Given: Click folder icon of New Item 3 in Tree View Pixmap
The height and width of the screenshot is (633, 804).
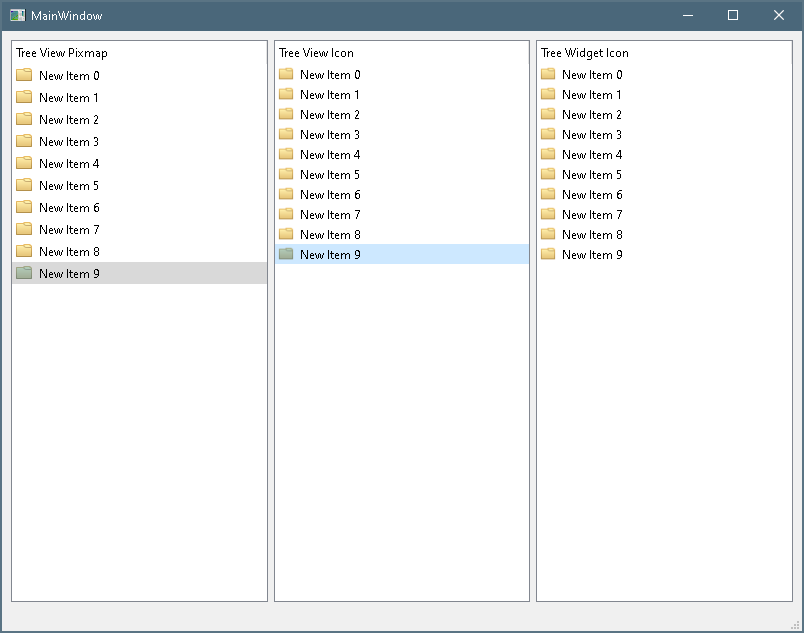Looking at the screenshot, I should 24,141.
